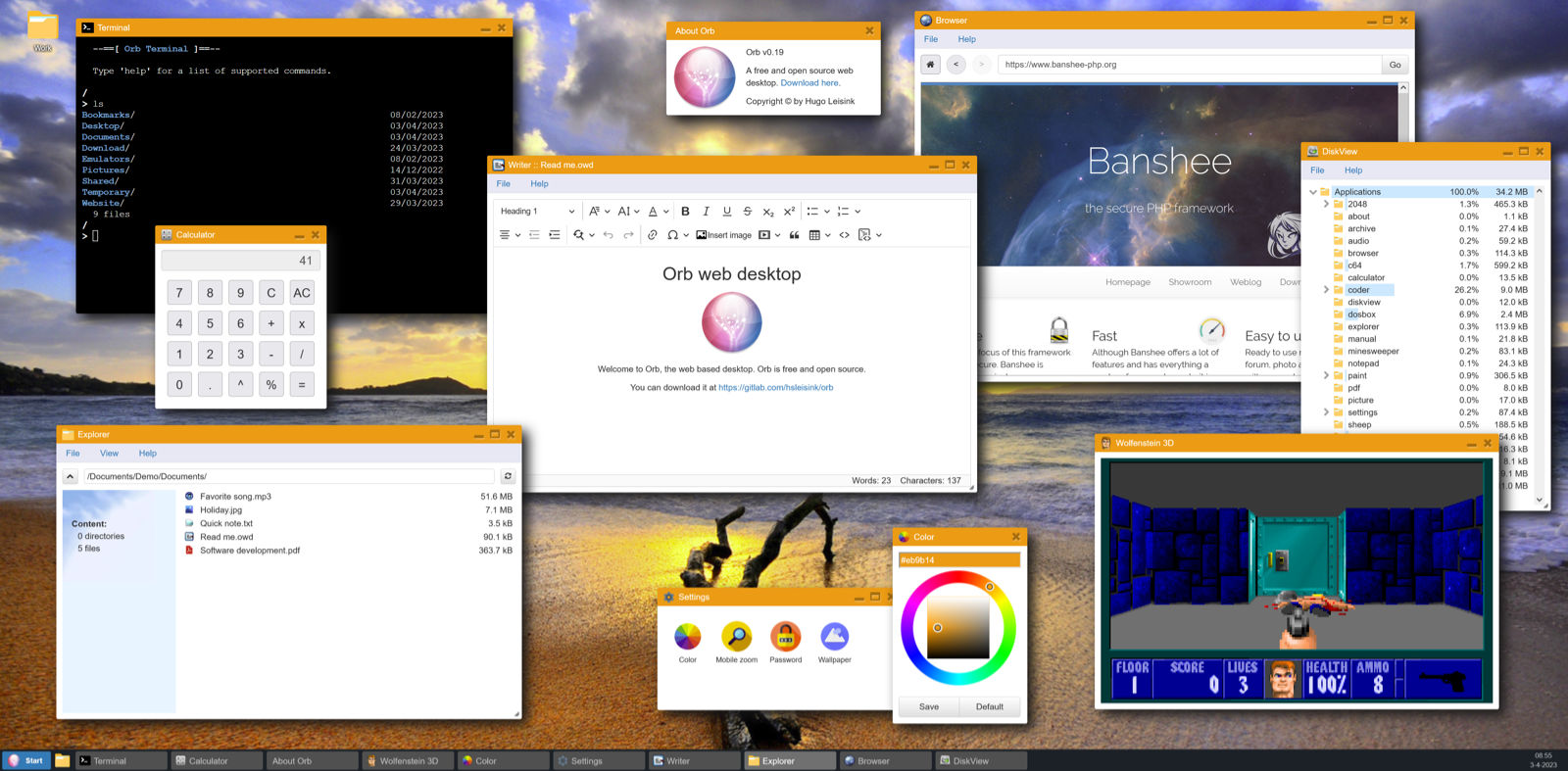
Task: Open the insert media dropdown in Writer
Action: click(x=770, y=235)
